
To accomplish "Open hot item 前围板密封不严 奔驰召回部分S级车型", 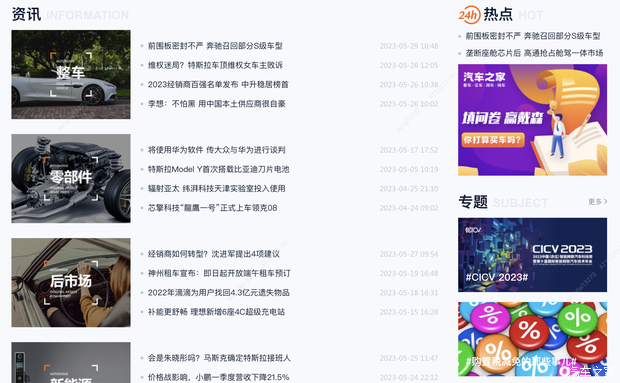I will [x=533, y=36].
